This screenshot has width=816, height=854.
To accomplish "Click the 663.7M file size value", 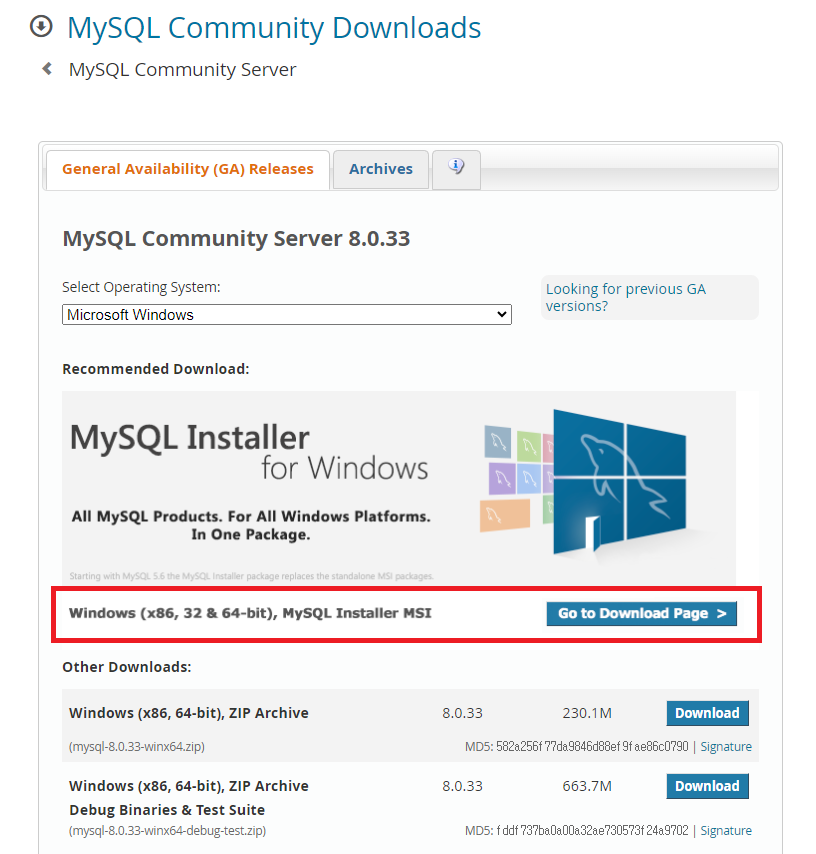I will (587, 786).
